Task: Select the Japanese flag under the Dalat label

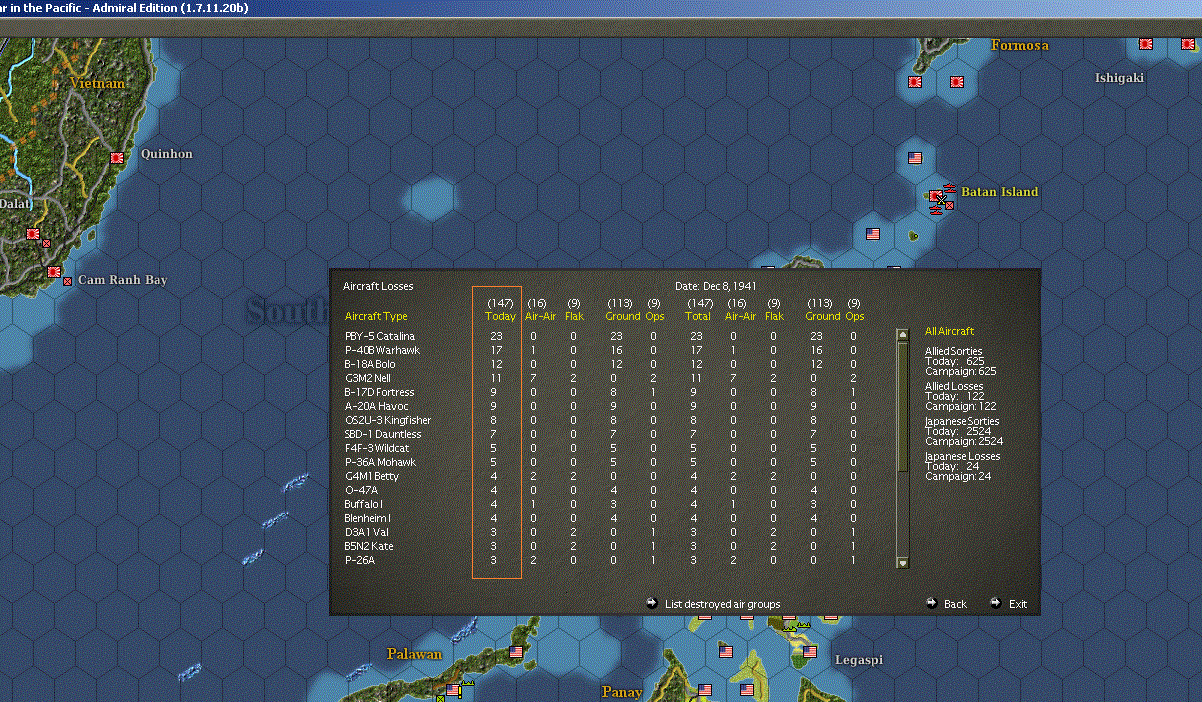Action: (x=33, y=235)
